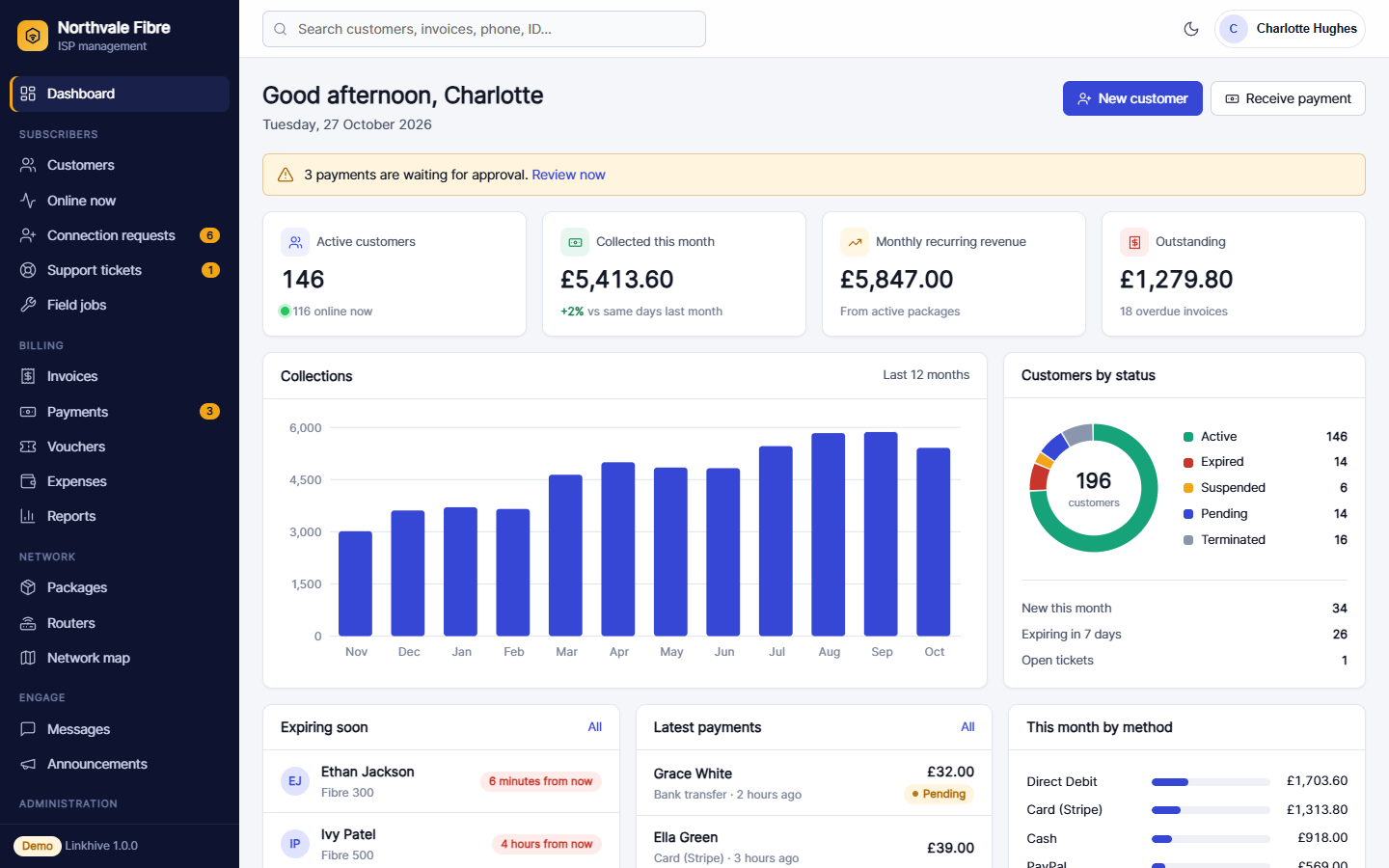Open Field jobs in the sidebar

click(x=120, y=305)
